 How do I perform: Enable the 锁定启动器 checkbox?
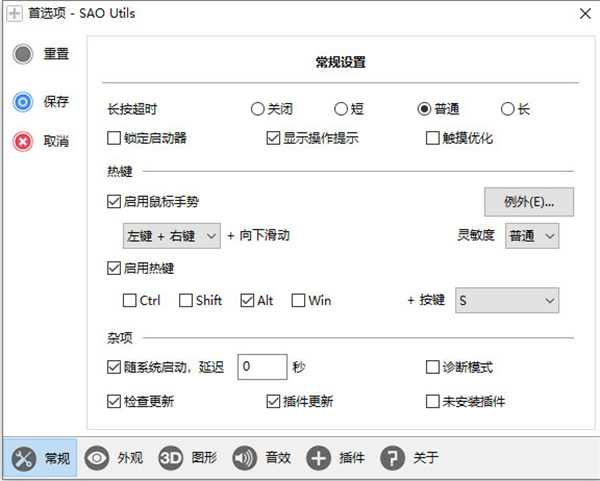coord(114,138)
